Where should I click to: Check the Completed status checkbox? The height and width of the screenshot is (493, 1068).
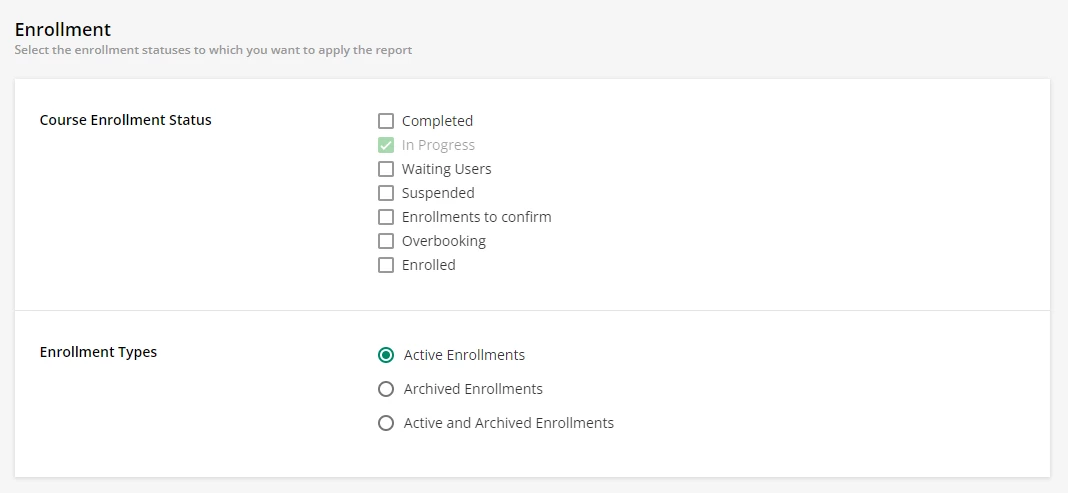[x=386, y=121]
